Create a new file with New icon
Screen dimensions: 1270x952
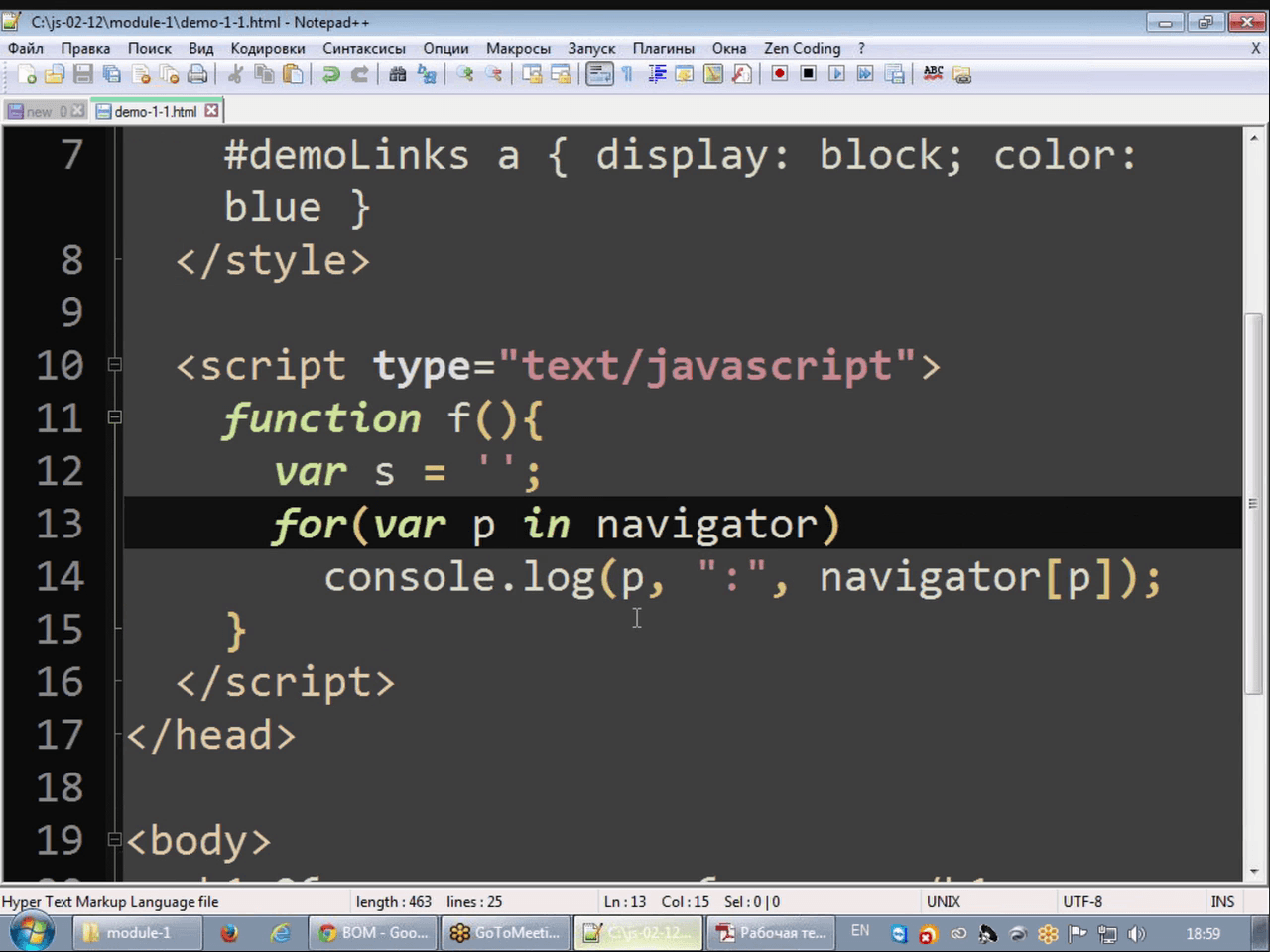click(27, 74)
